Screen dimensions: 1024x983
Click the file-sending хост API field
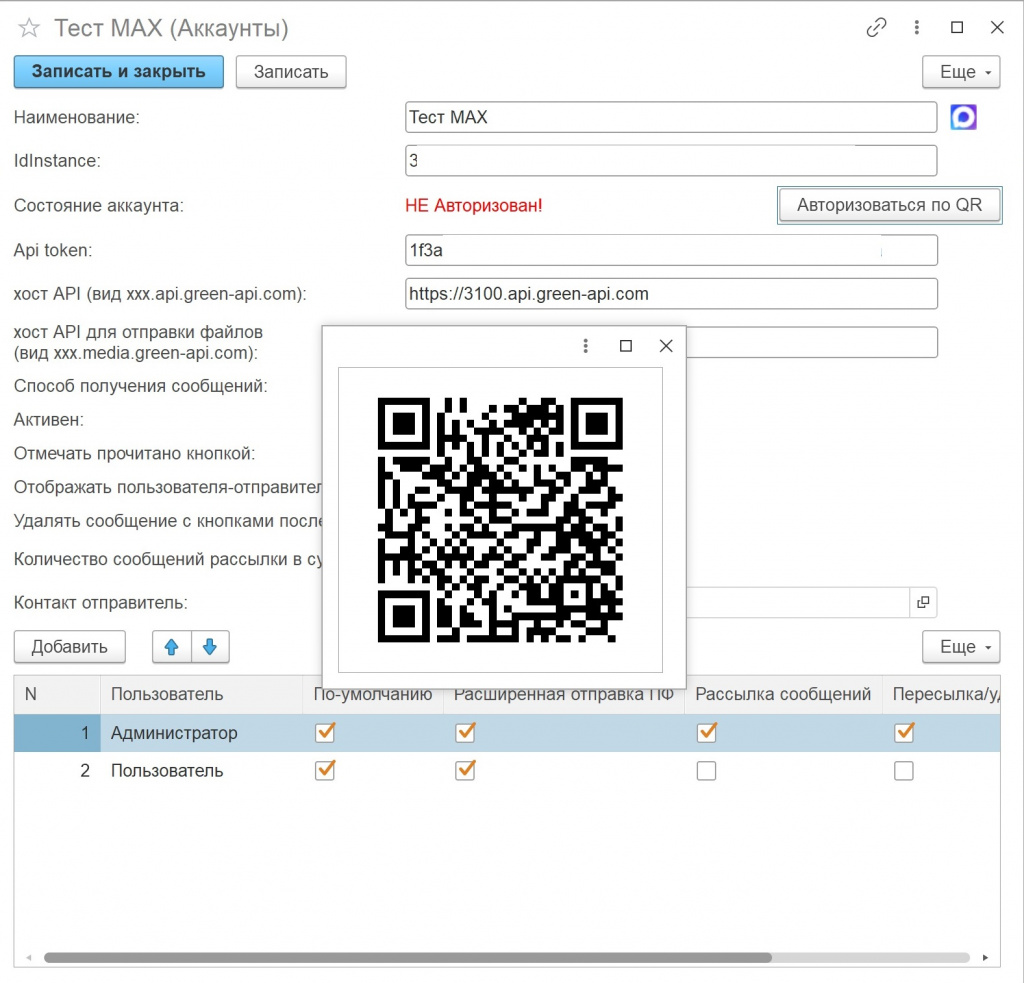(x=812, y=342)
